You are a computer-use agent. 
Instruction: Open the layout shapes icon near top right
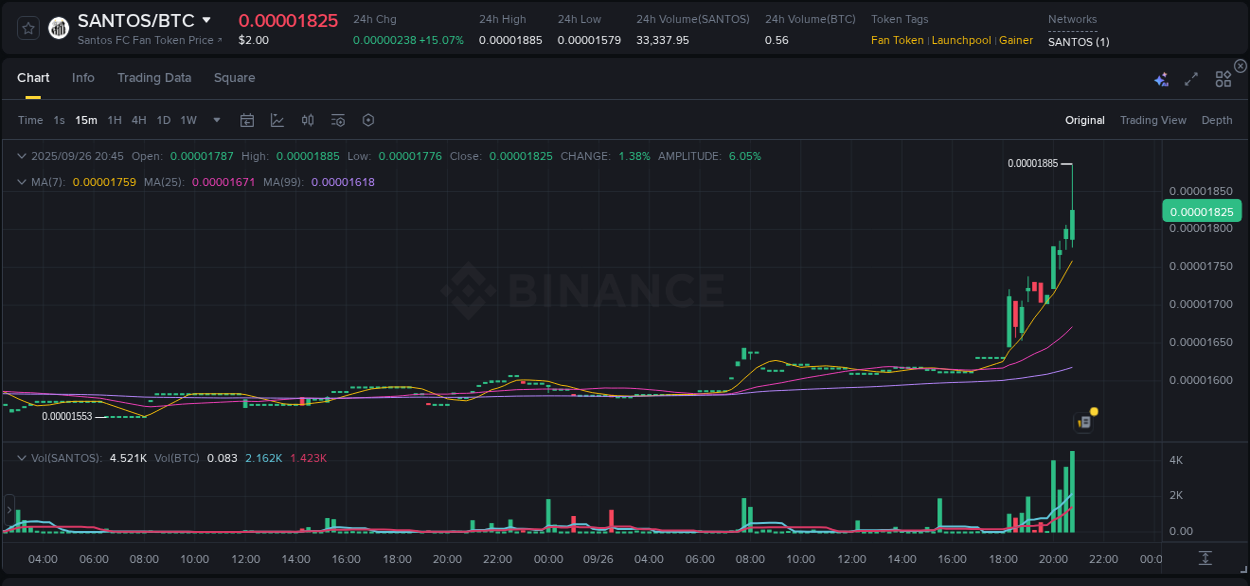(1223, 78)
